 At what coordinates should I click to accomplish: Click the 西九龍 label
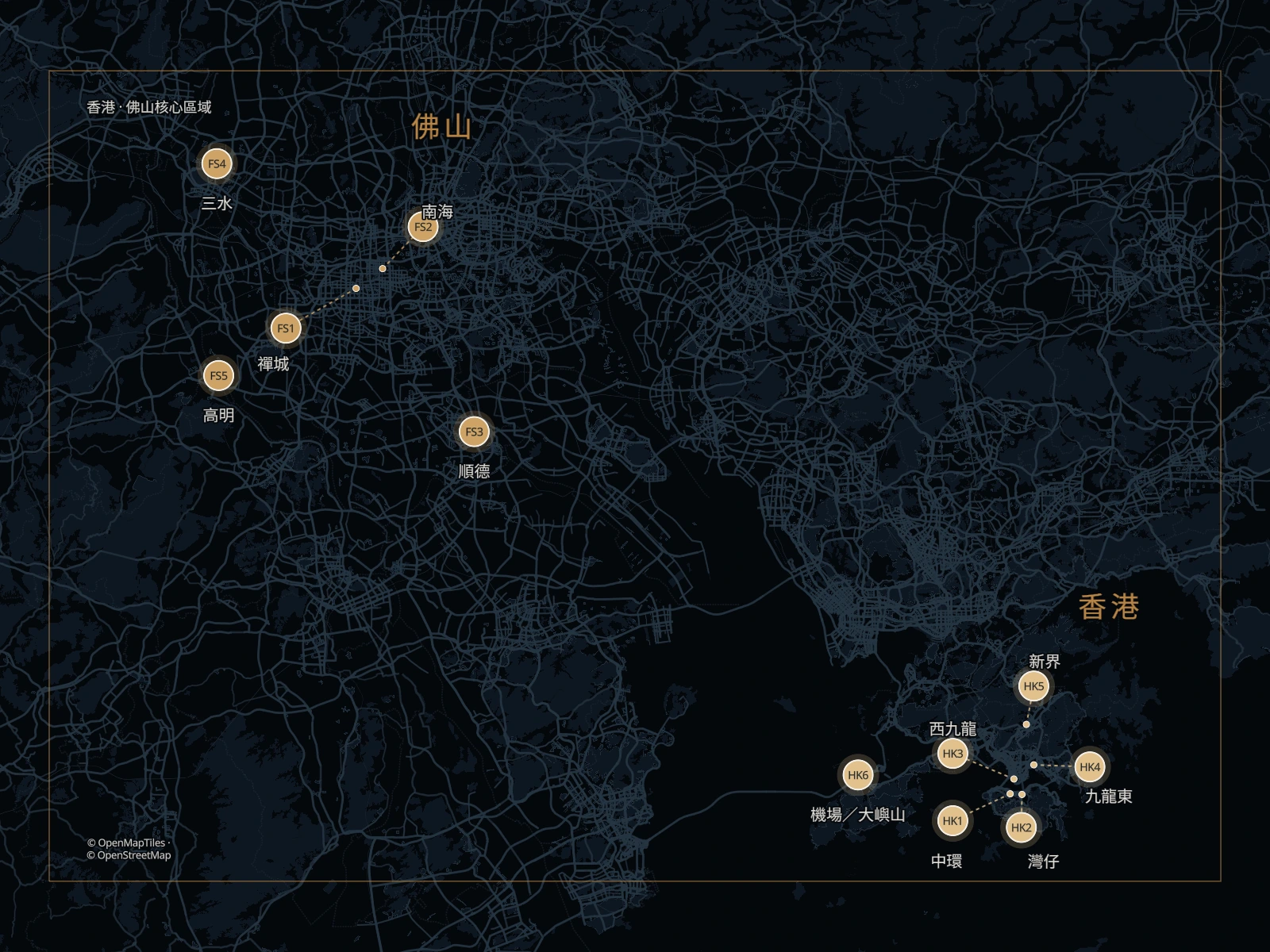pos(952,729)
